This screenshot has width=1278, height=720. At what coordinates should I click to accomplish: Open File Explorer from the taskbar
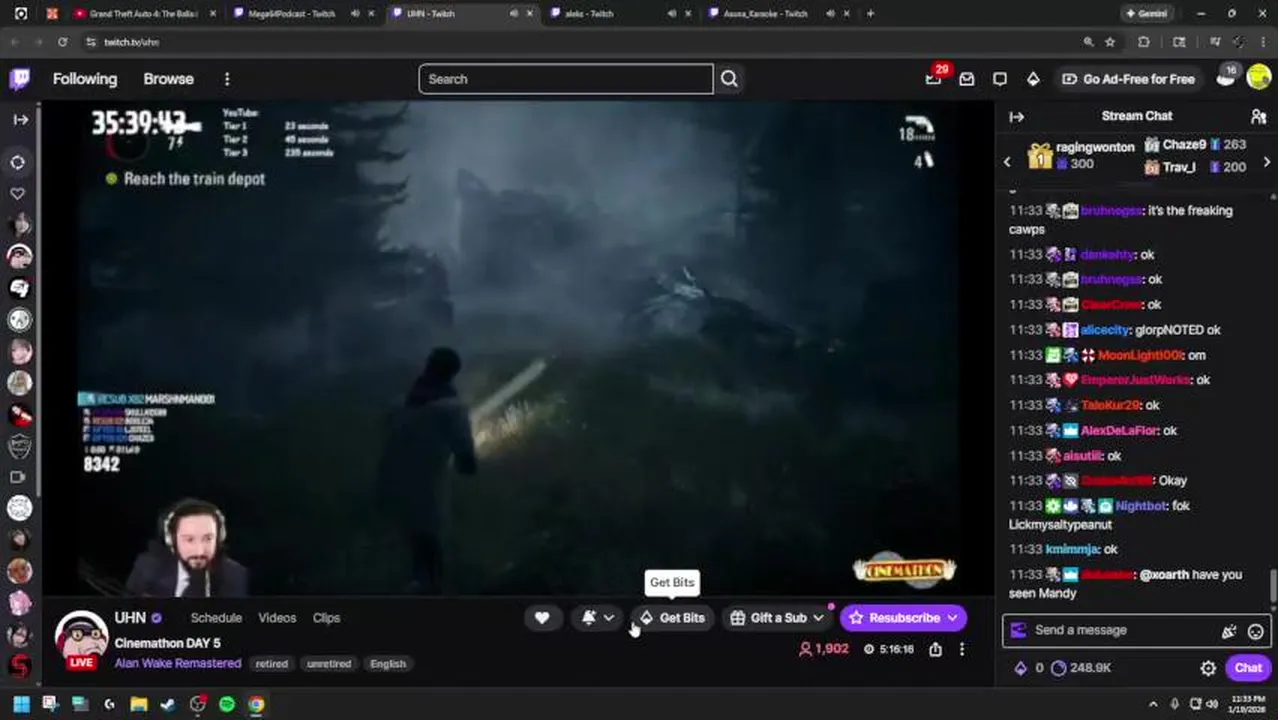[x=139, y=704]
